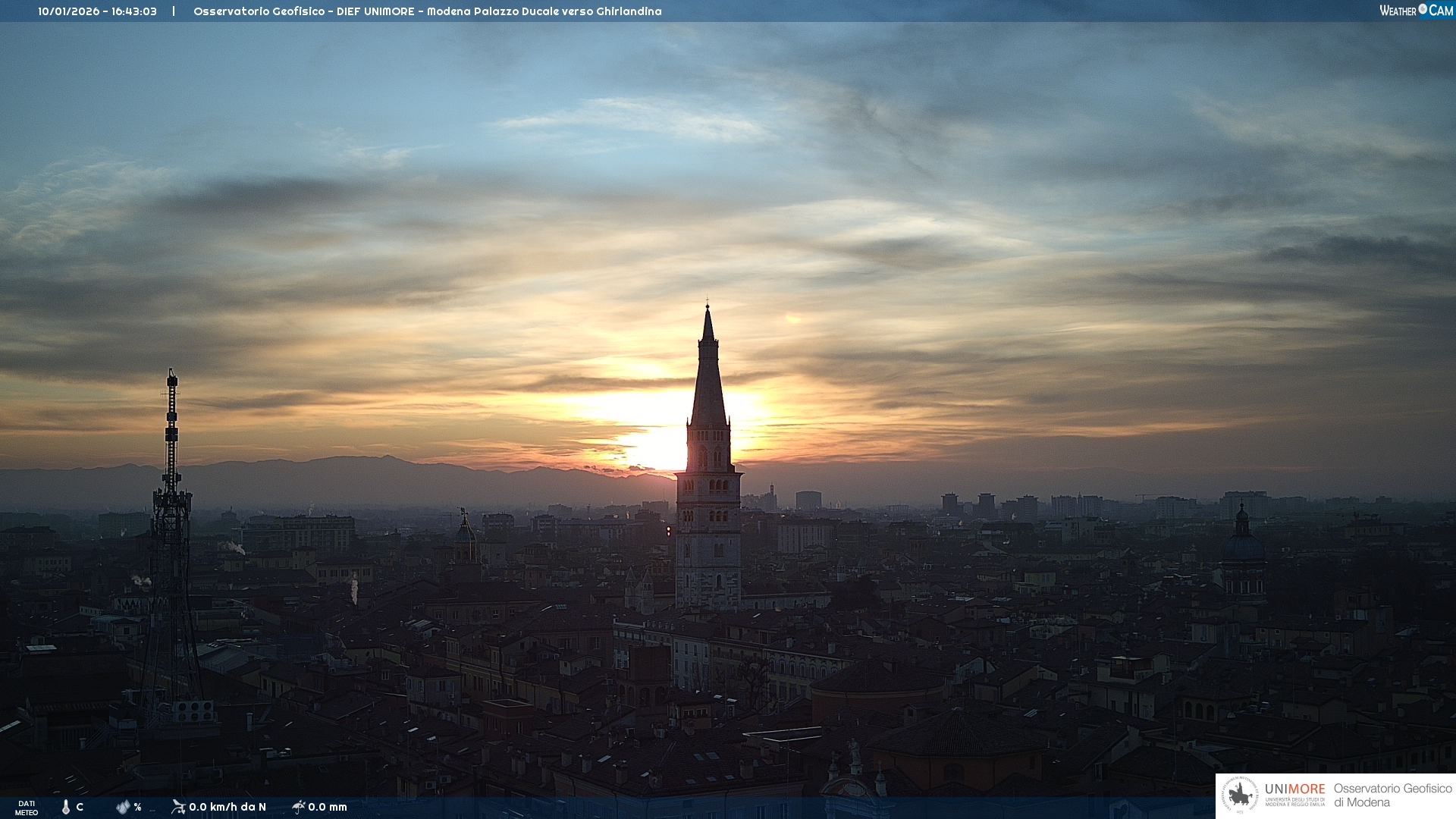The image size is (1456, 819).
Task: Click the WeatherCAM logo
Action: 1416,11
